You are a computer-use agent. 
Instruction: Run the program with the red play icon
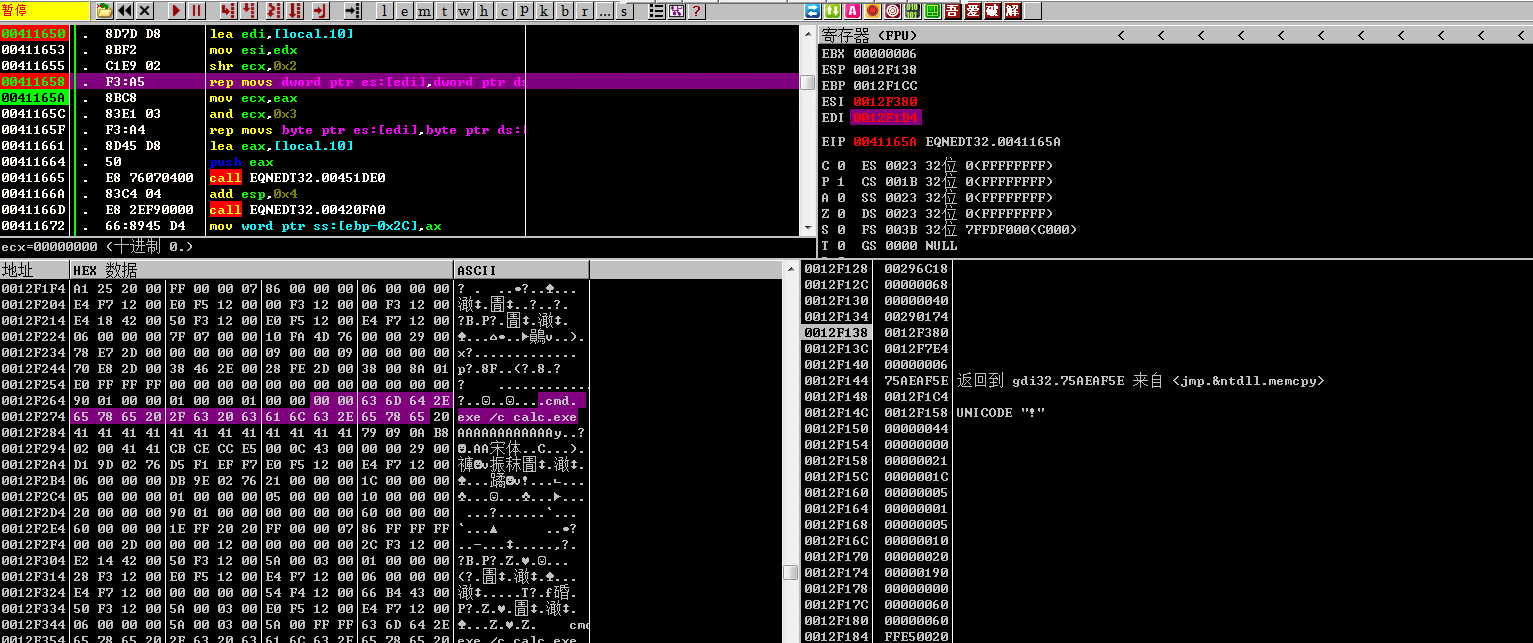tap(176, 11)
